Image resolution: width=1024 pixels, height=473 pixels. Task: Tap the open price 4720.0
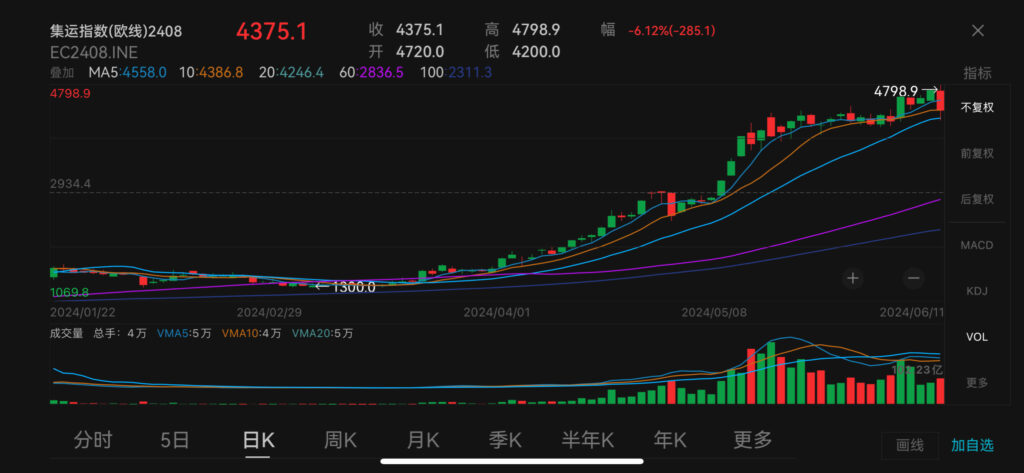[x=420, y=52]
